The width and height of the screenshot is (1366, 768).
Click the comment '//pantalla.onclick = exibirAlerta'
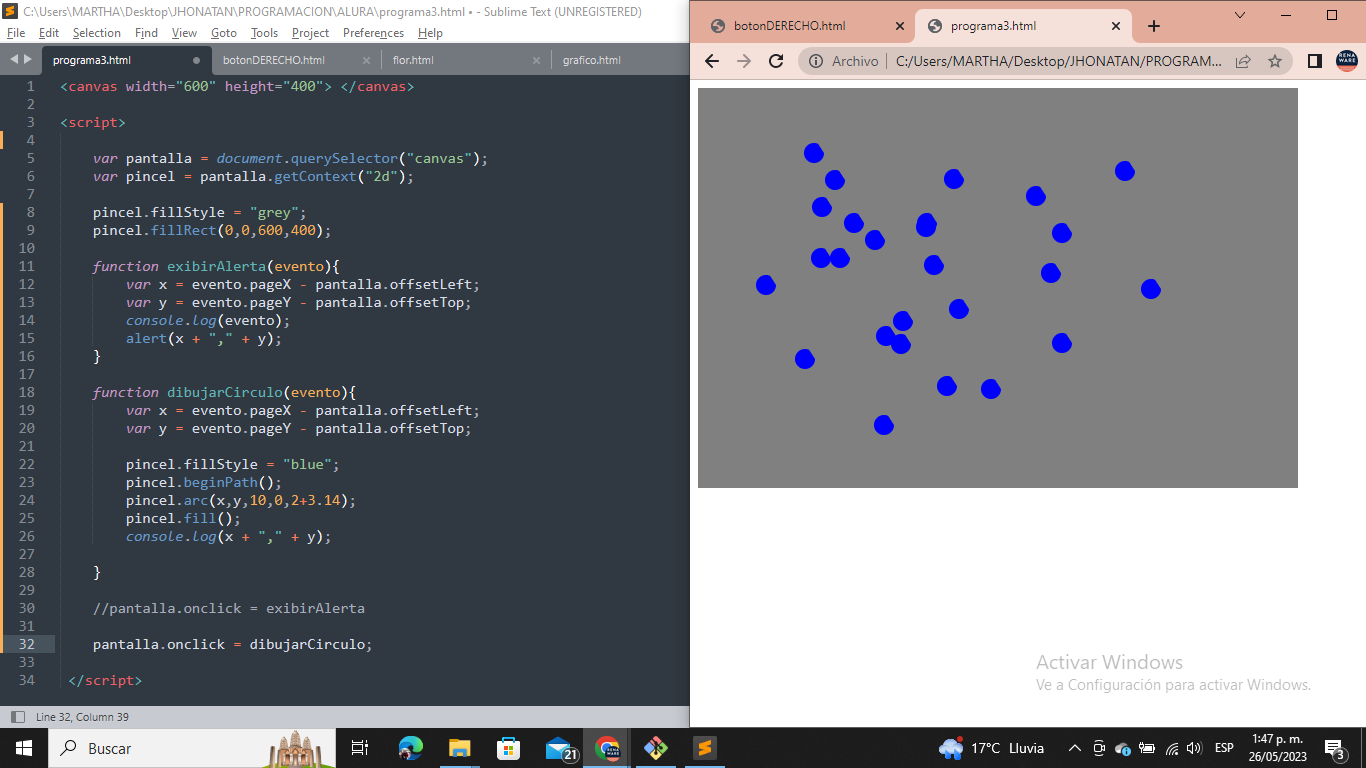228,608
